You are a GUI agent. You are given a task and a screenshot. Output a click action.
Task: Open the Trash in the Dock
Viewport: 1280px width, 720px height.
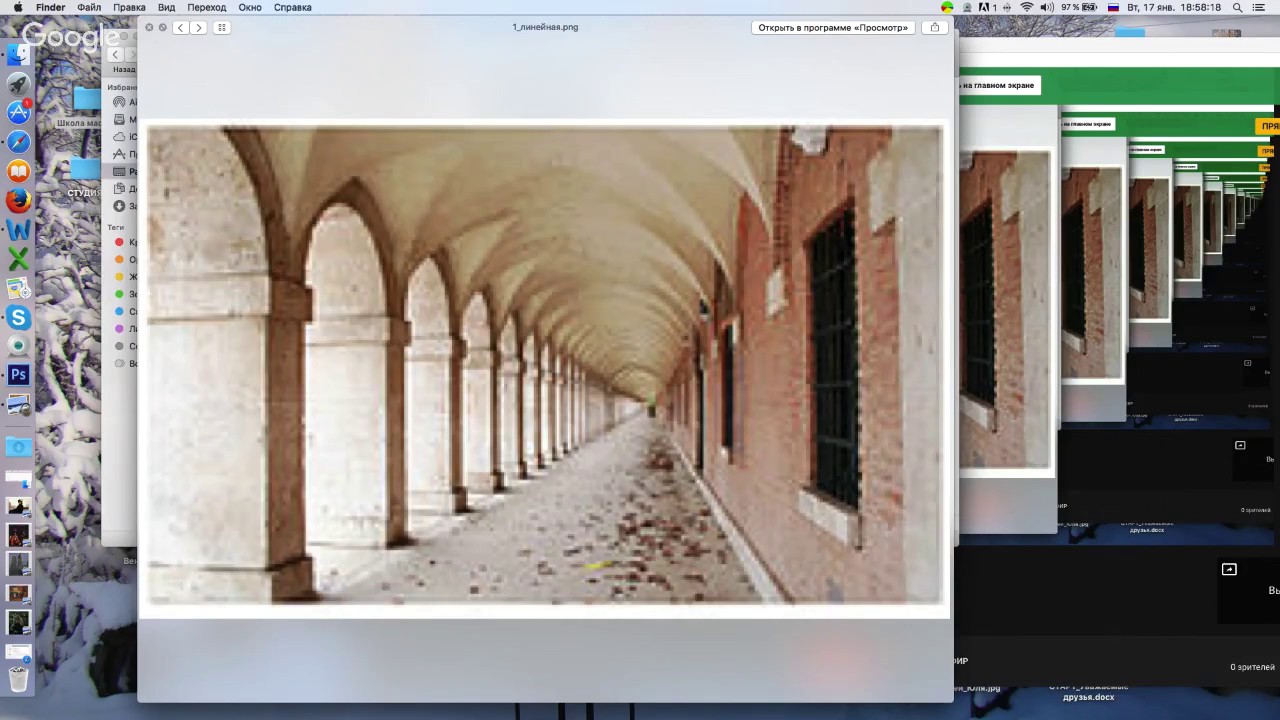pyautogui.click(x=19, y=680)
